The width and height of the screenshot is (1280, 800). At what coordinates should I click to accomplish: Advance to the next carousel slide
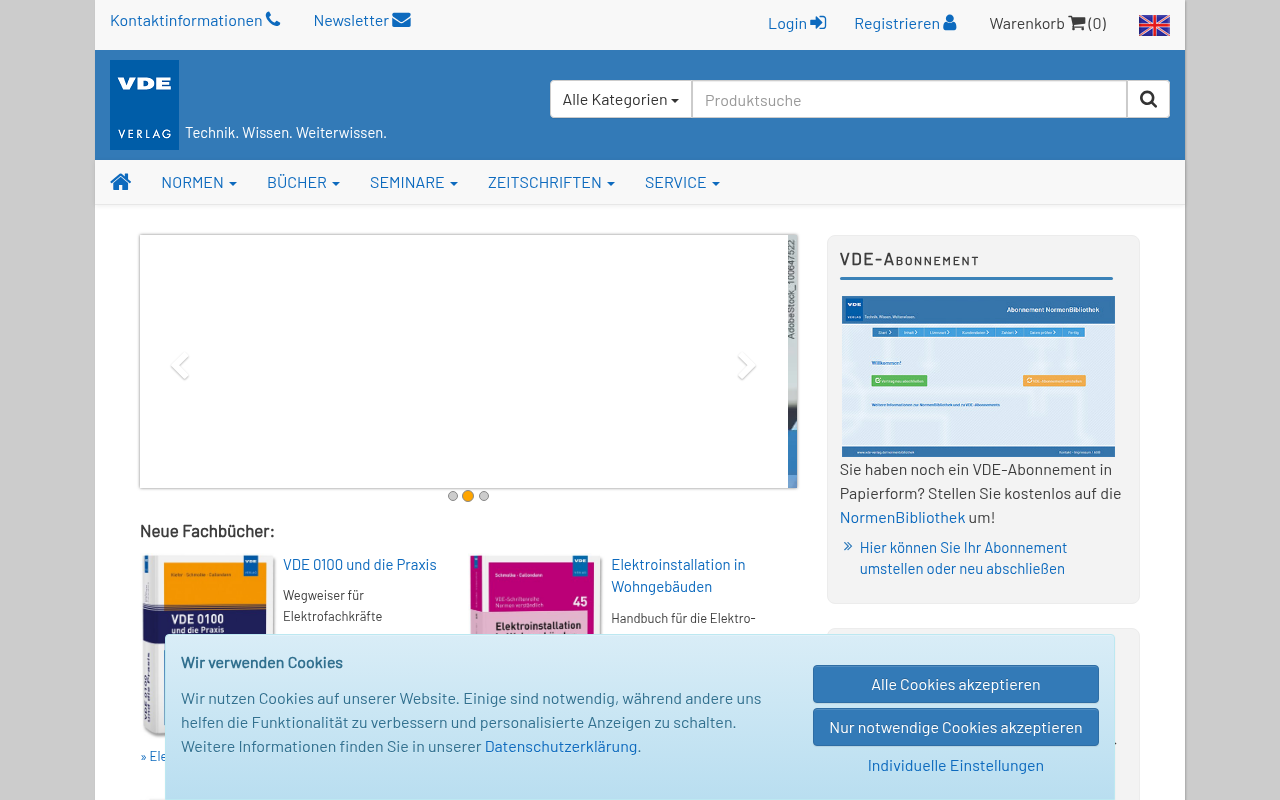point(746,367)
